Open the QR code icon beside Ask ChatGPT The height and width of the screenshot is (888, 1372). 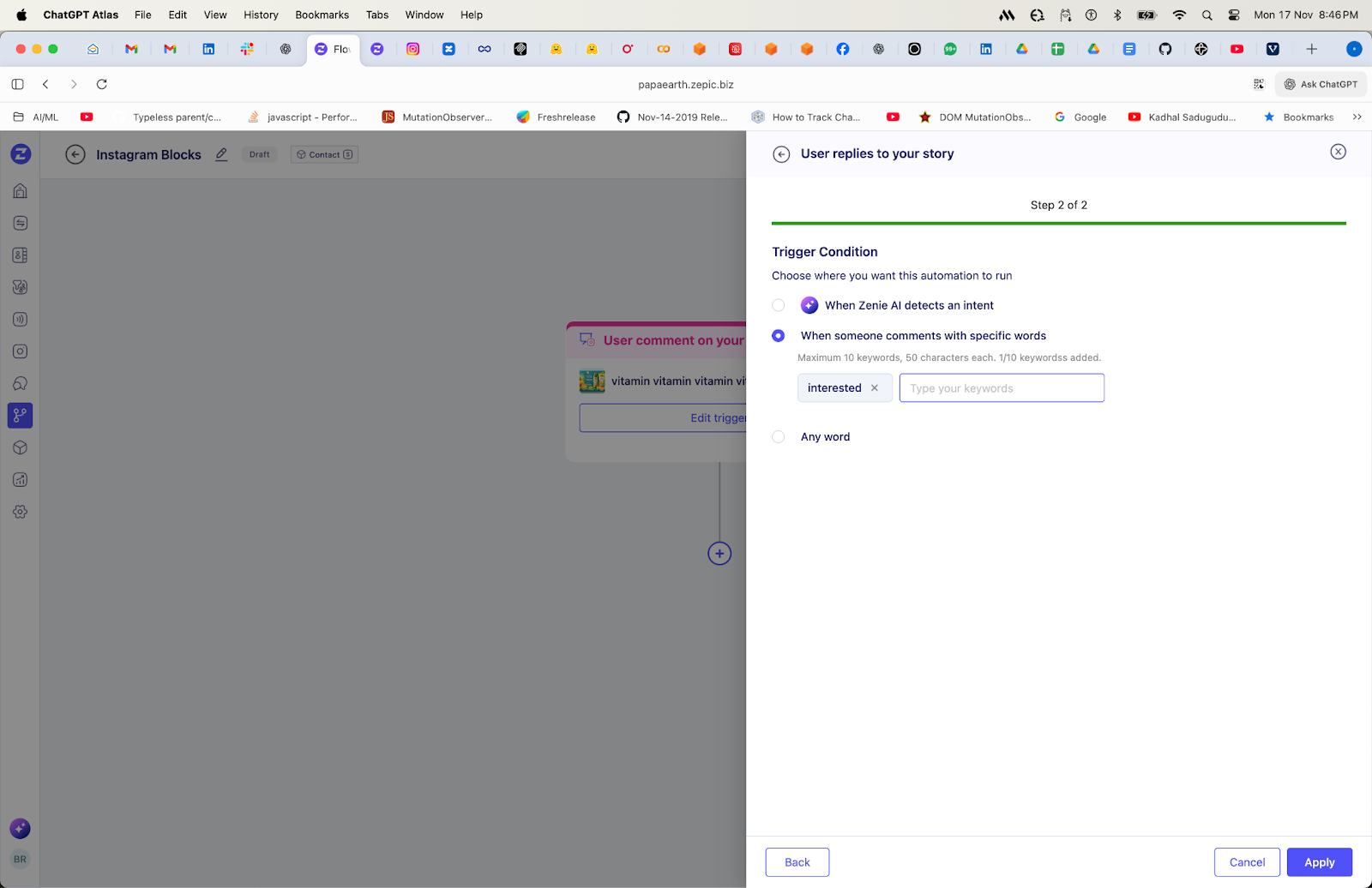[x=1259, y=84]
